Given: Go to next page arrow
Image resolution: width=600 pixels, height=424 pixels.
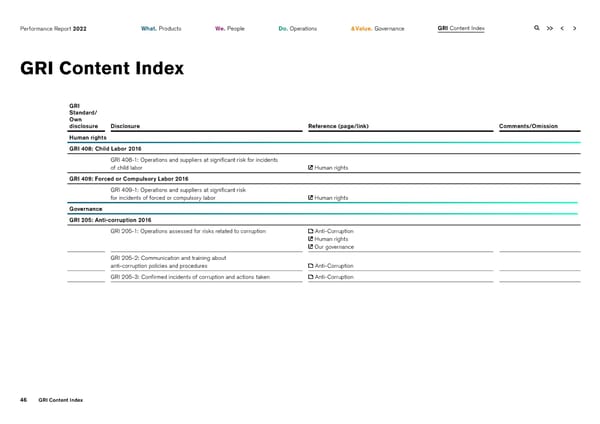Looking at the screenshot, I should click(574, 28).
